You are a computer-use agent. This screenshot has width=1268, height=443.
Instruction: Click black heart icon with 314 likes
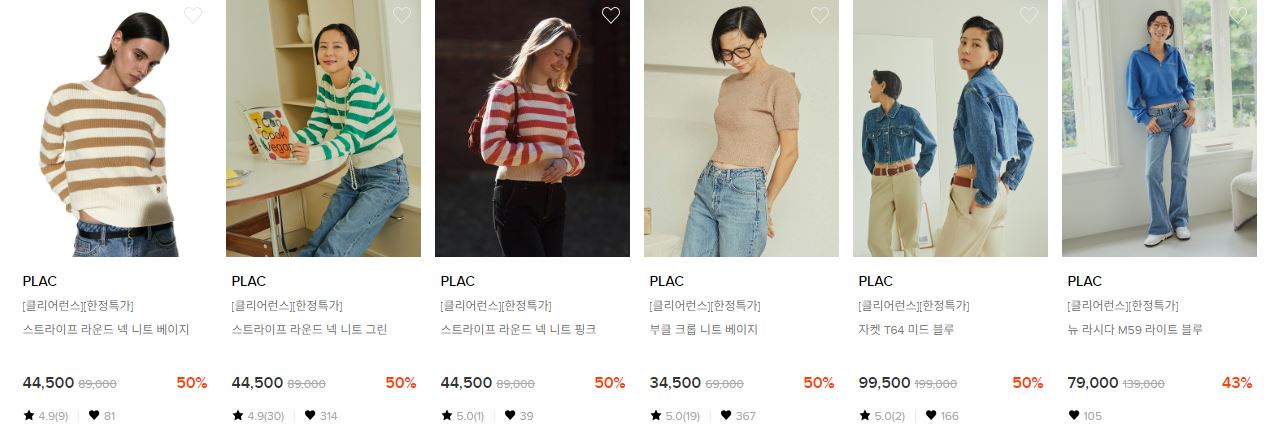pos(310,415)
